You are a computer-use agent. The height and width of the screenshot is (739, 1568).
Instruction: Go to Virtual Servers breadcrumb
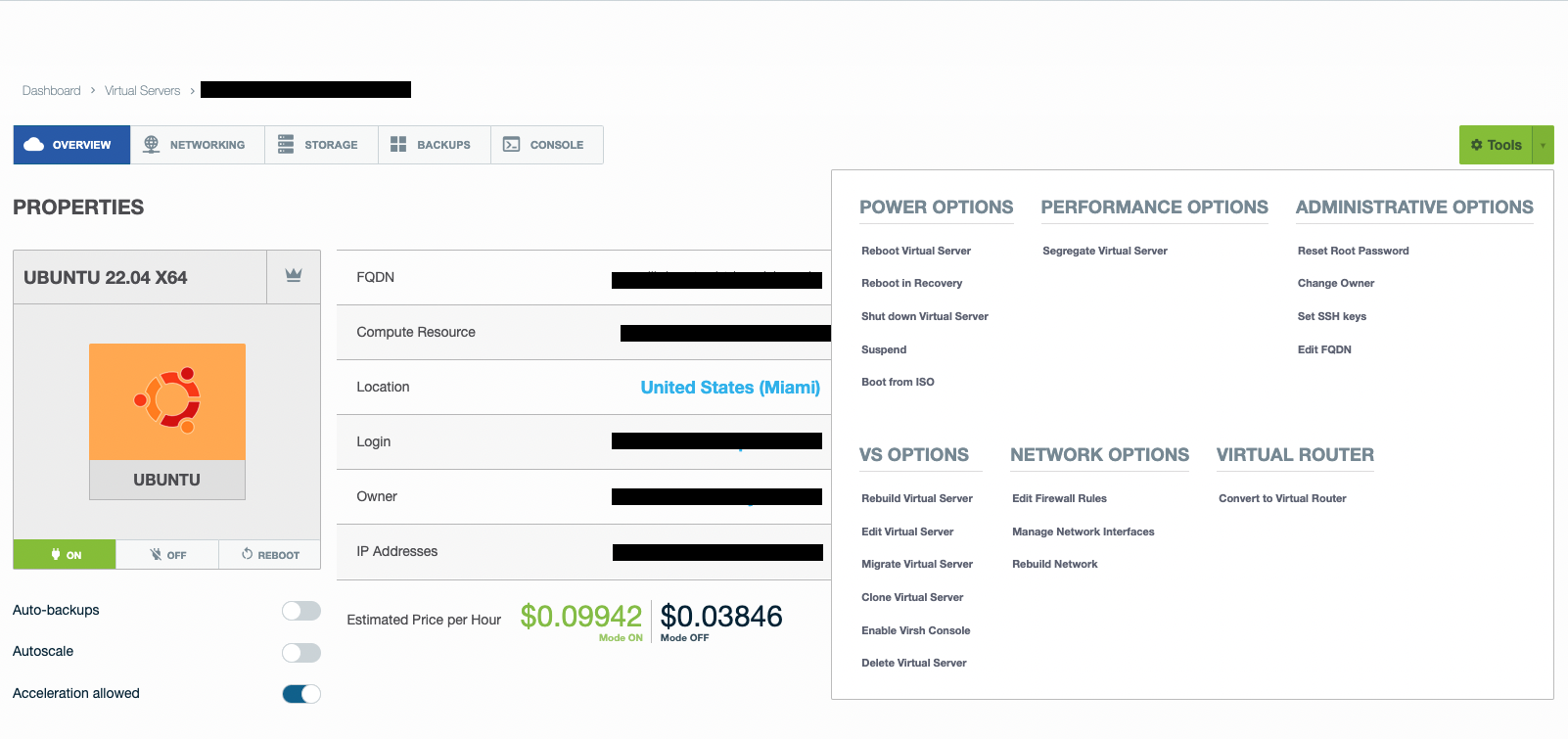point(142,91)
